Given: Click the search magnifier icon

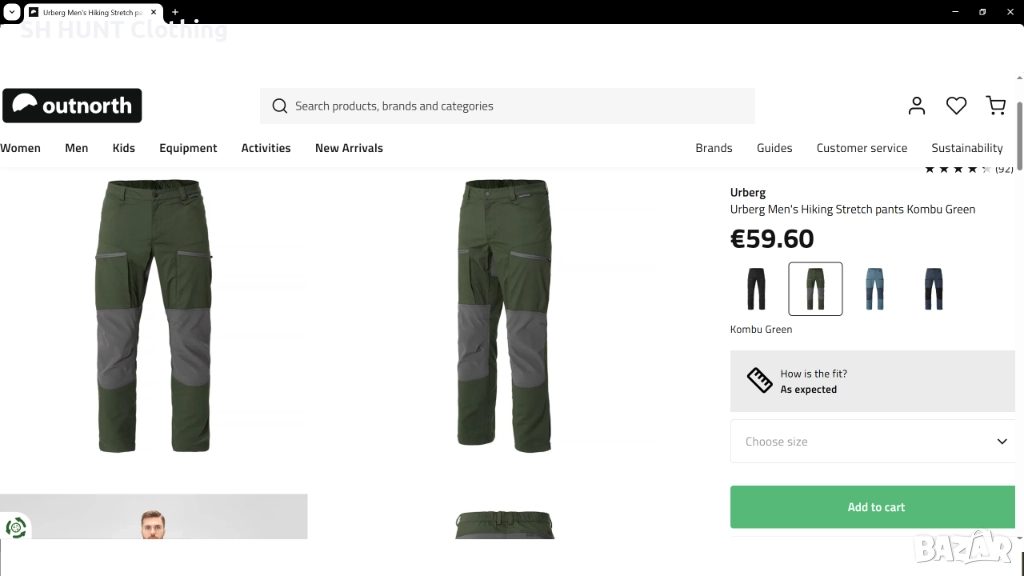Looking at the screenshot, I should (x=280, y=106).
